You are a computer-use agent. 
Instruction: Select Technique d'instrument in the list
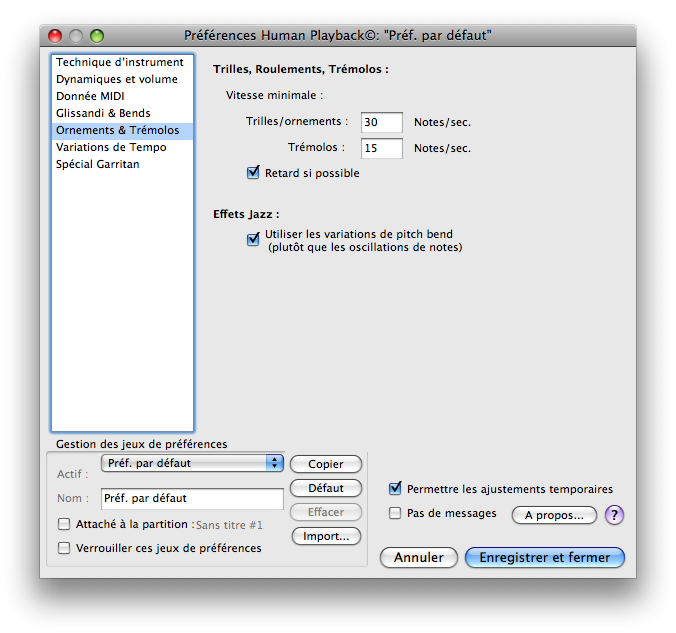coord(119,62)
